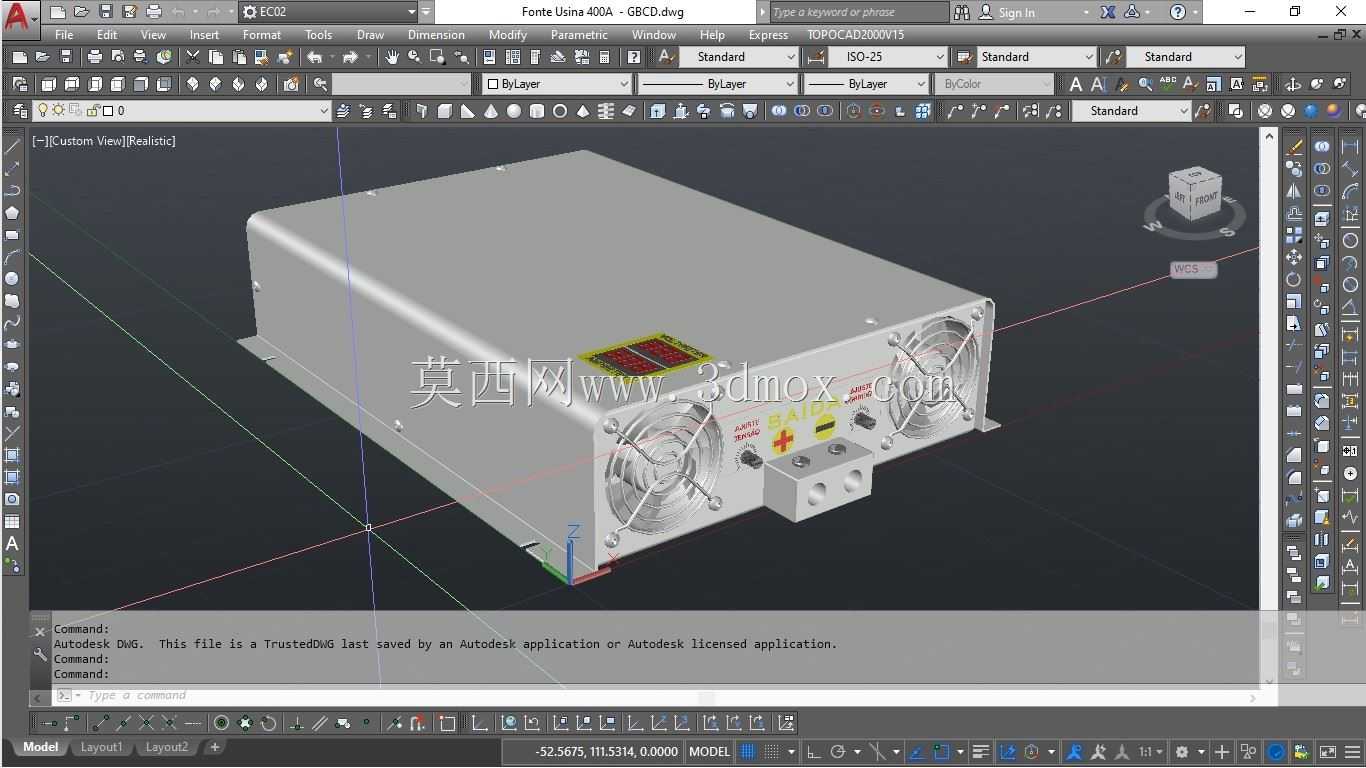The width and height of the screenshot is (1366, 768).
Task: Toggle MODEL space button in status bar
Action: pos(710,752)
